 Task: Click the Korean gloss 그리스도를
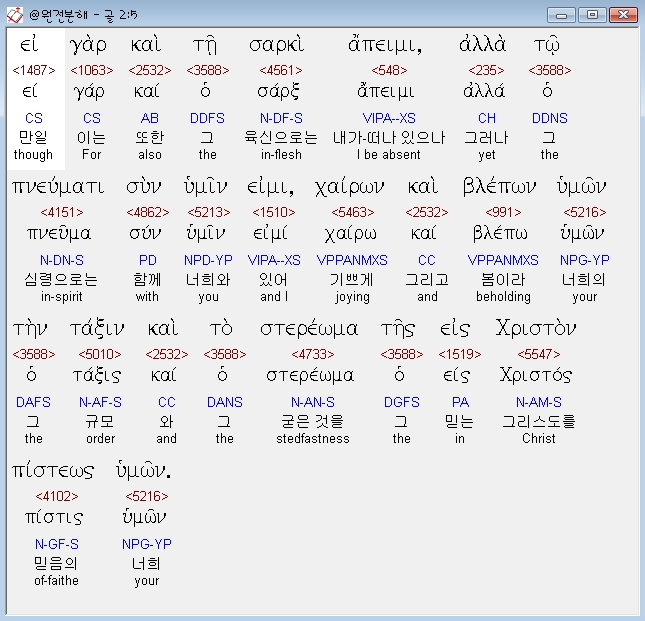(539, 422)
